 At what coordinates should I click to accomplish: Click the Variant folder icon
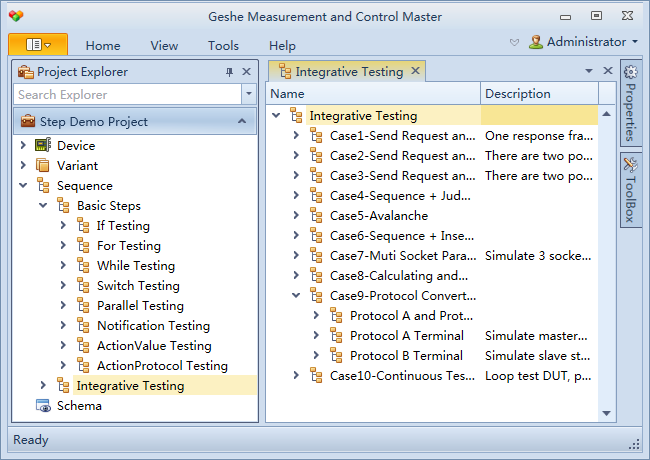click(x=43, y=165)
